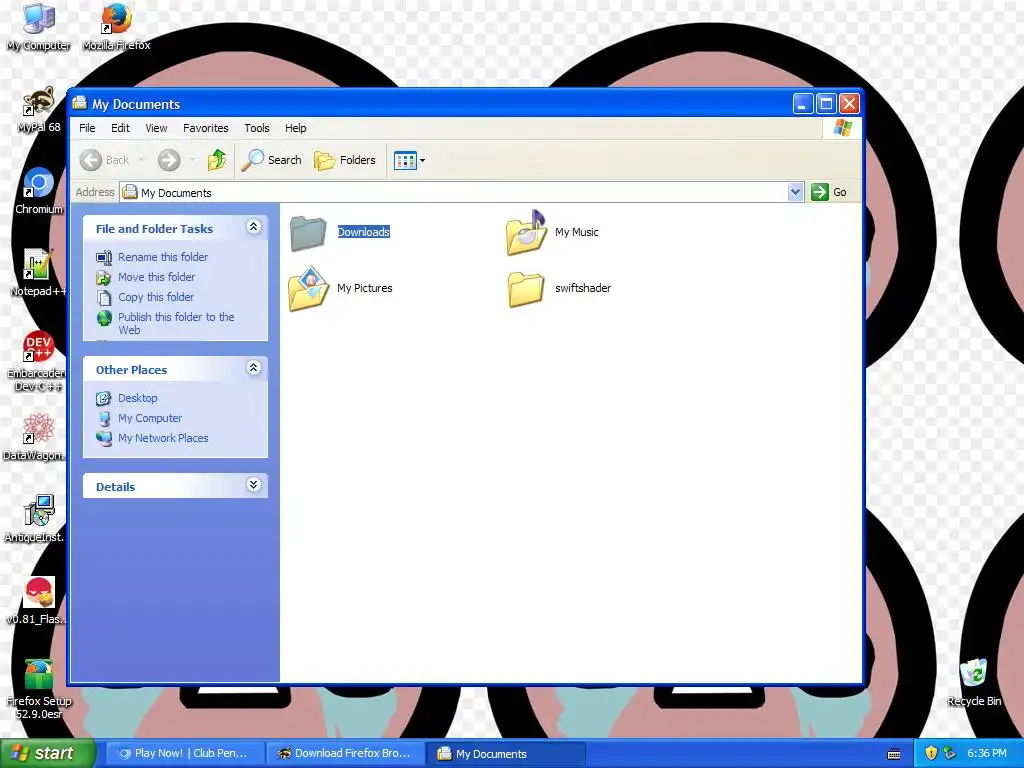Image resolution: width=1024 pixels, height=768 pixels.
Task: Click the keyboard tray icon
Action: coord(894,754)
